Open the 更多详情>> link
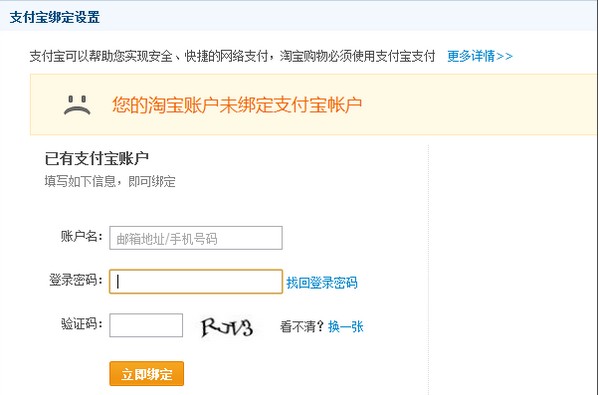 click(479, 56)
